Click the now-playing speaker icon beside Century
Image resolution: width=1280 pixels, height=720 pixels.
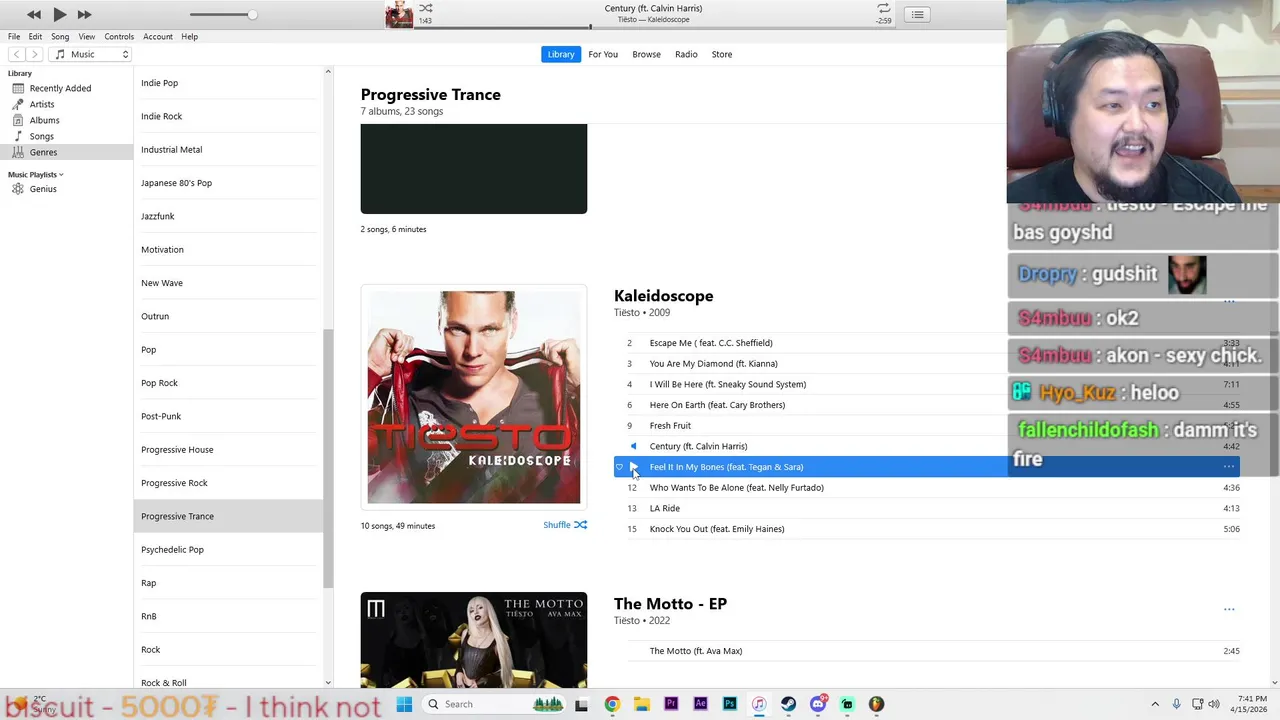[x=632, y=446]
